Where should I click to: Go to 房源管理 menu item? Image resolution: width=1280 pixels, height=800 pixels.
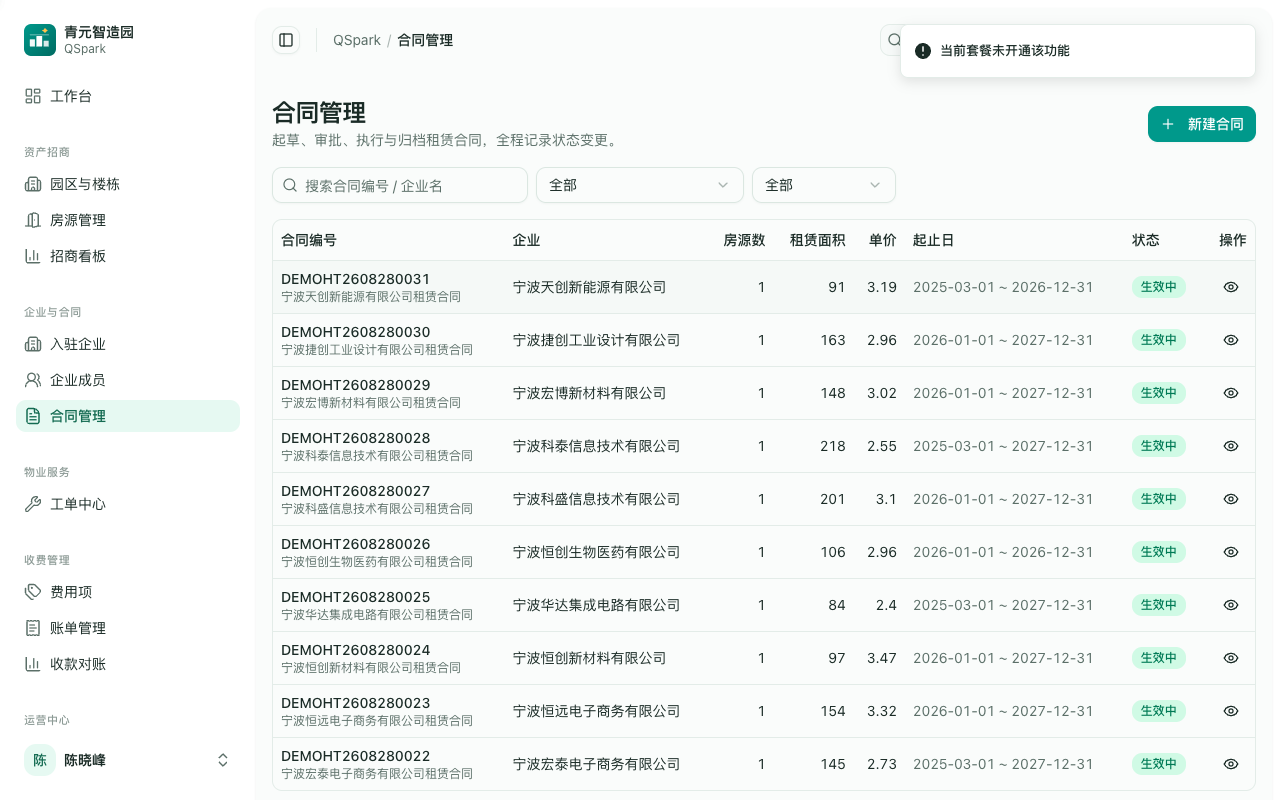click(x=128, y=220)
